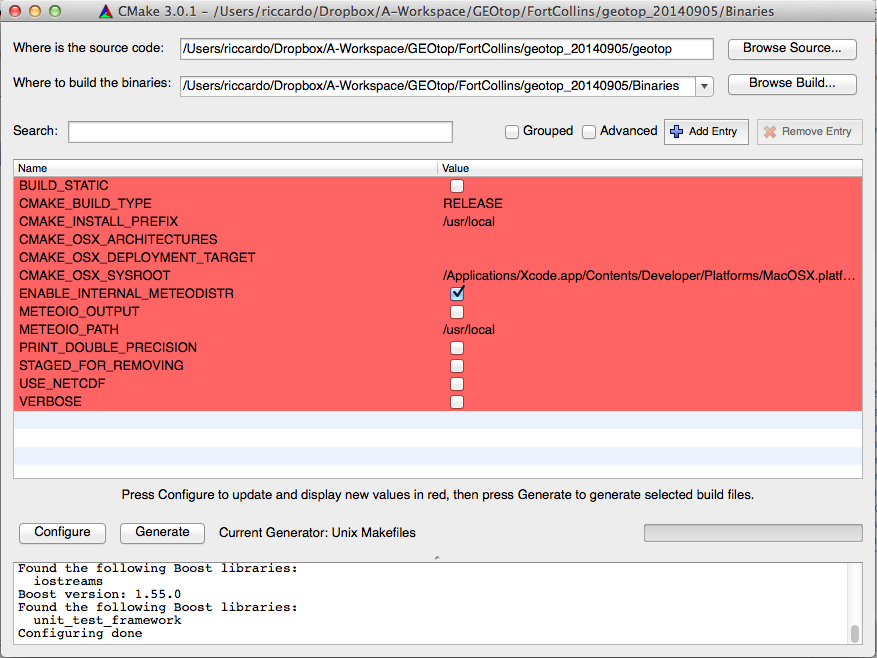Viewport: 877px width, 658px height.
Task: Click the Configure button
Action: (x=62, y=532)
